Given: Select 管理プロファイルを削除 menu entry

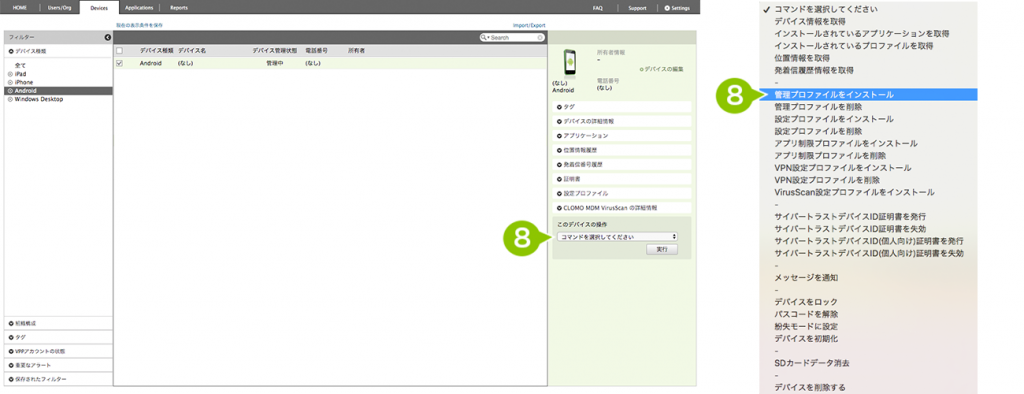Looking at the screenshot, I should [818, 107].
